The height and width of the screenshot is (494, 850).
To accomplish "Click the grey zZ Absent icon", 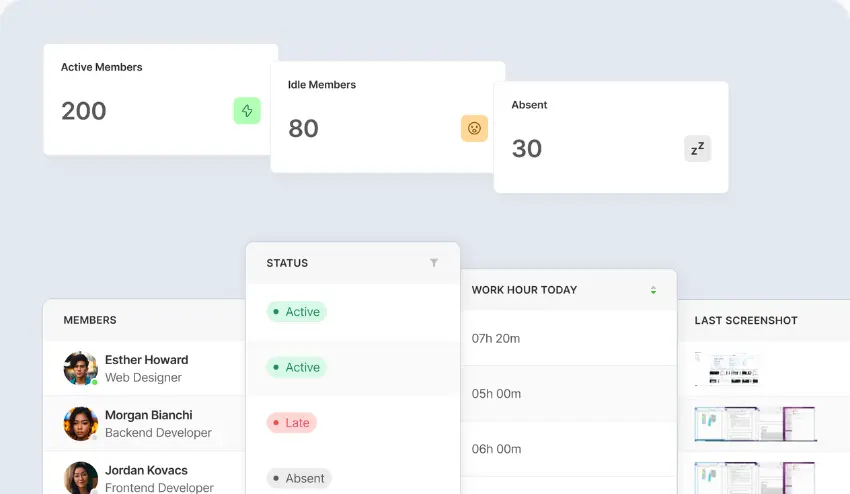I will click(698, 149).
